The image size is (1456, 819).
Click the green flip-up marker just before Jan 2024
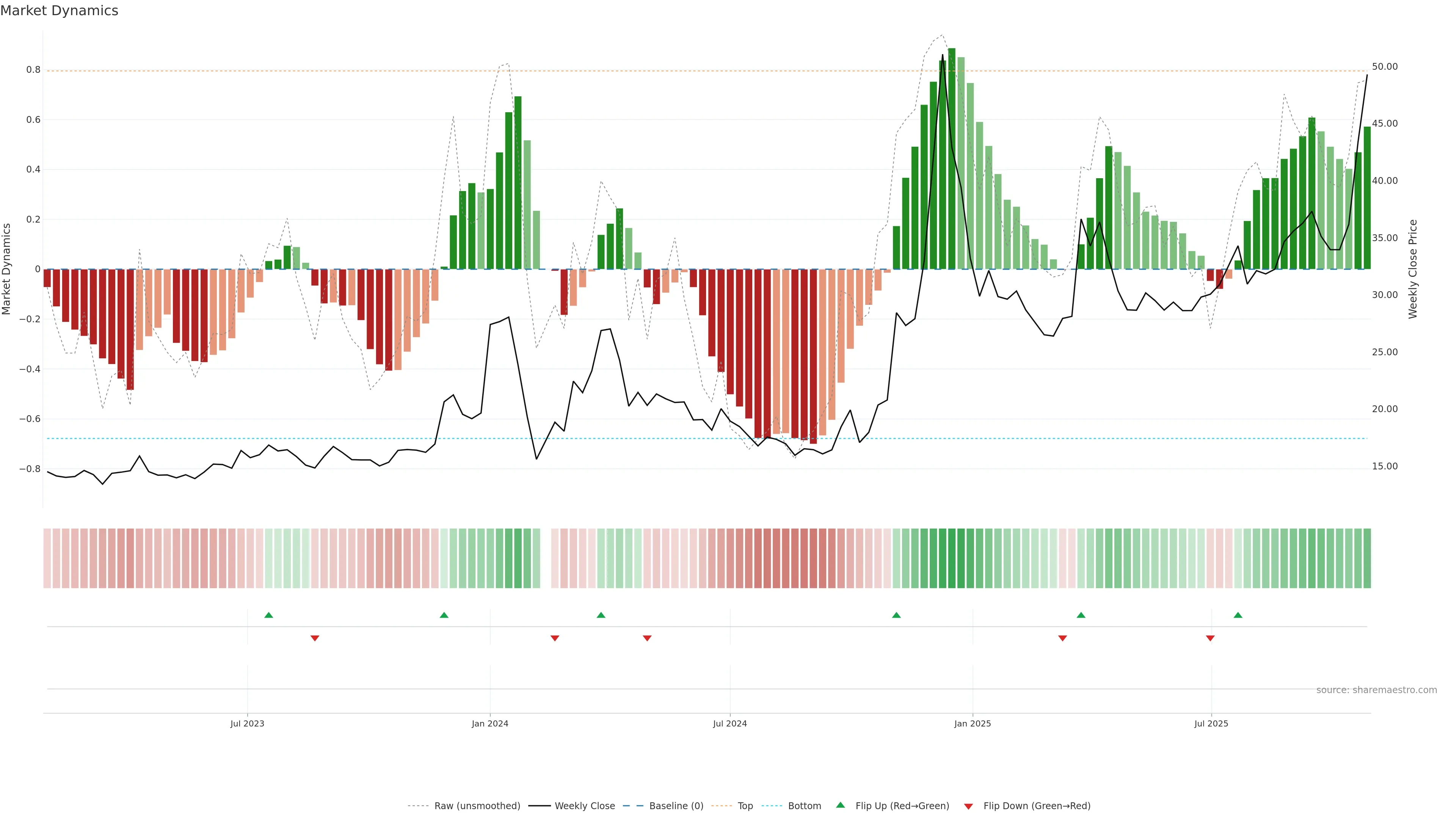[444, 615]
